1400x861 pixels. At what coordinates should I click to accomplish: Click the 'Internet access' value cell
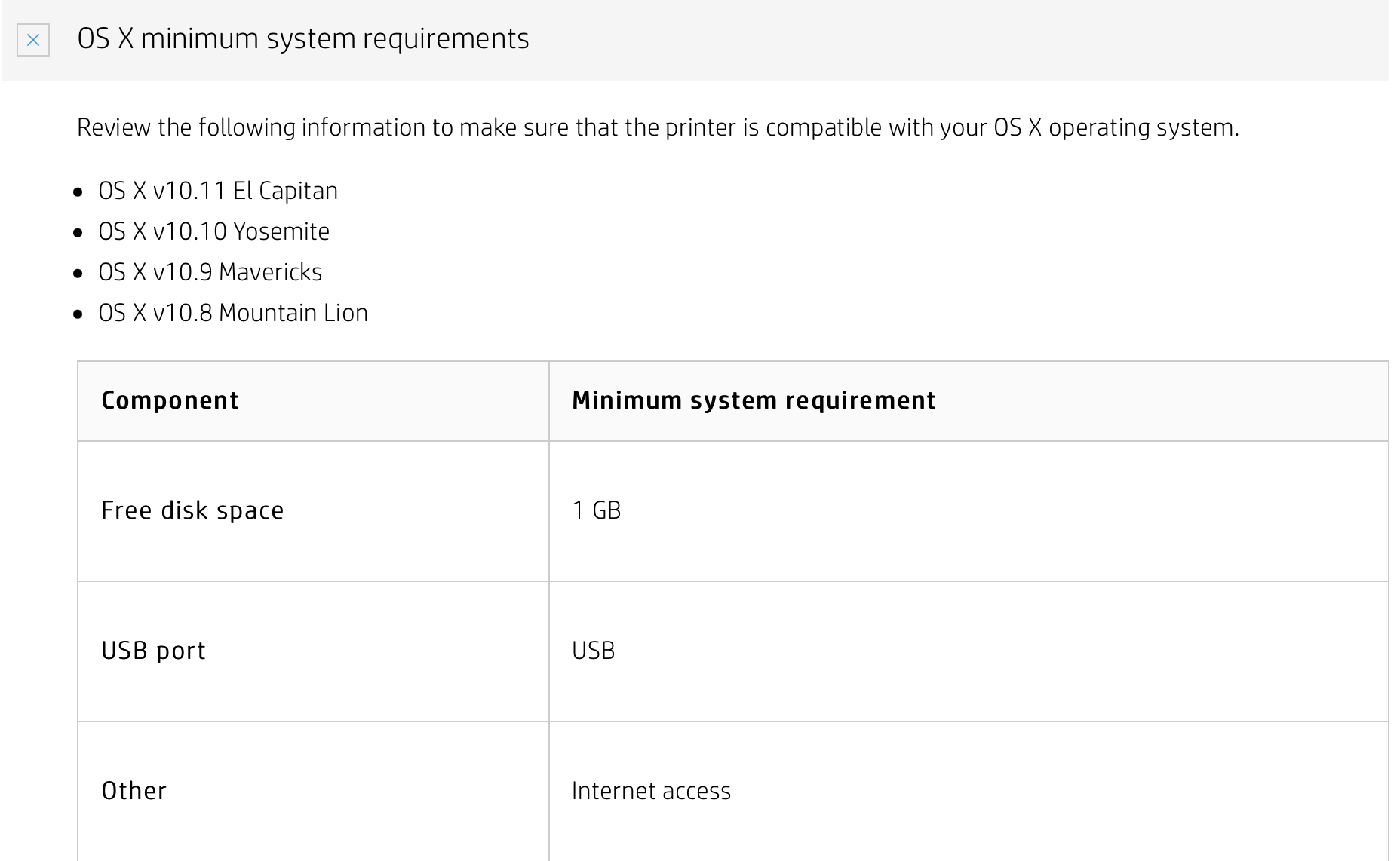tap(652, 791)
